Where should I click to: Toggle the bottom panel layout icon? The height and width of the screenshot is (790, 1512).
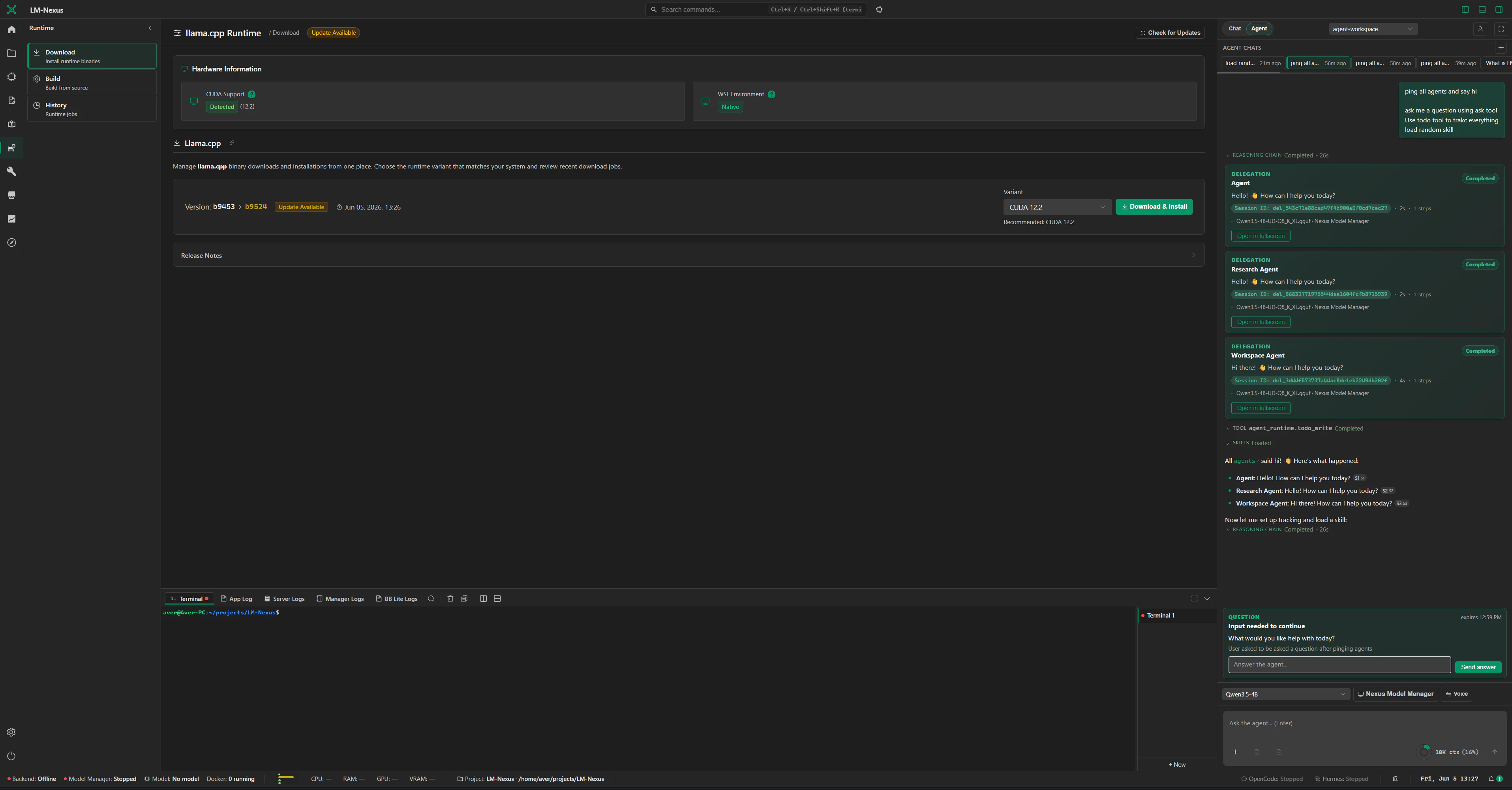coord(1482,9)
